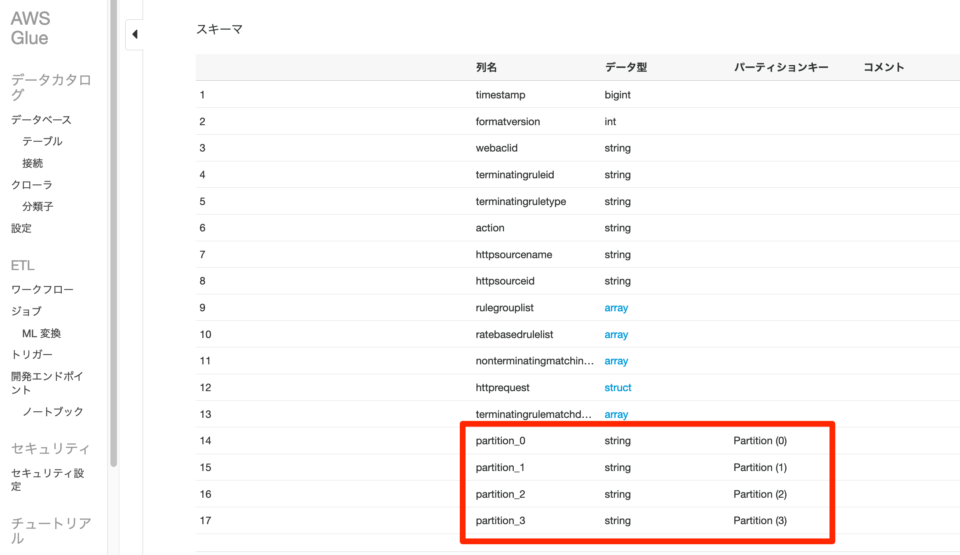Open 開発エンドポイント in the sidebar

tap(47, 383)
